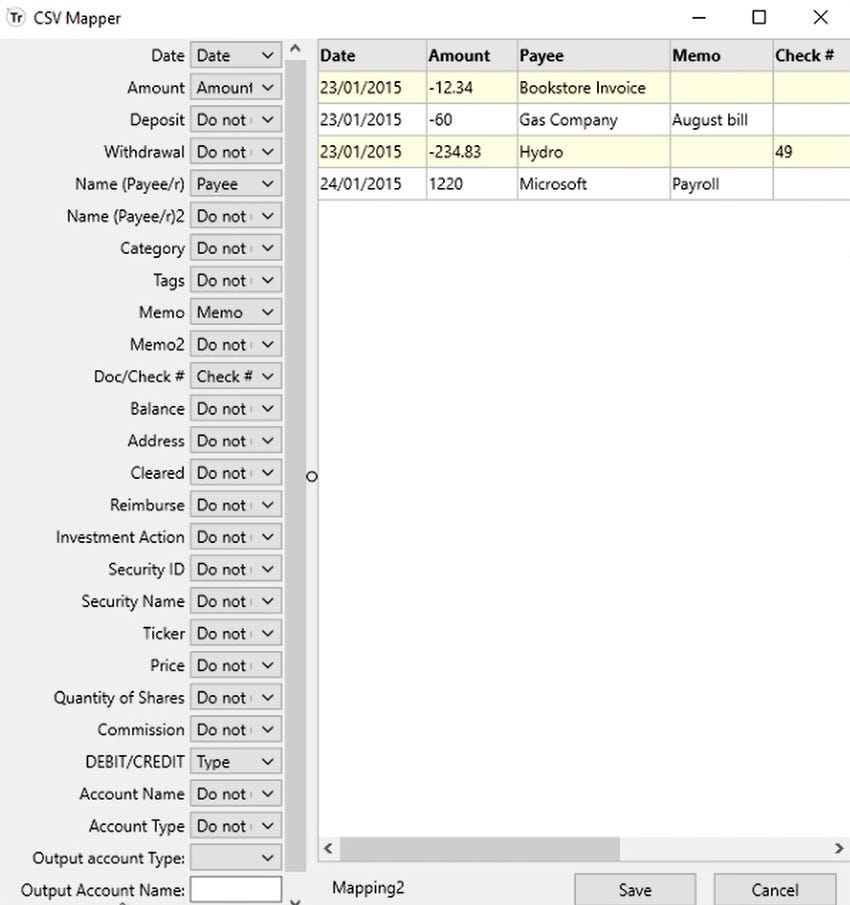Click the Payee column header
Screen dimensions: 850x905
(x=594, y=55)
